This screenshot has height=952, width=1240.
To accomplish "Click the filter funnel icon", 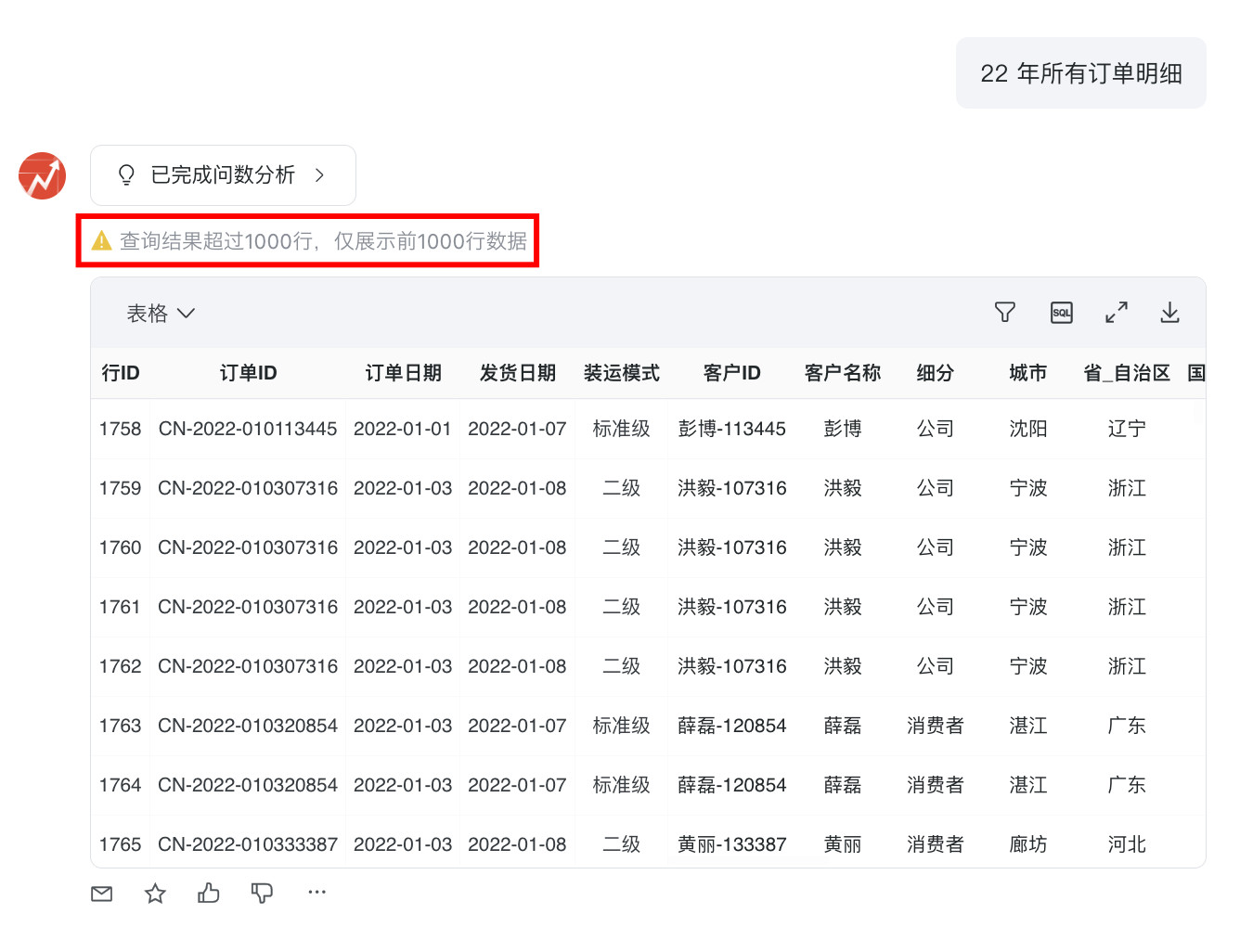I will (1004, 313).
